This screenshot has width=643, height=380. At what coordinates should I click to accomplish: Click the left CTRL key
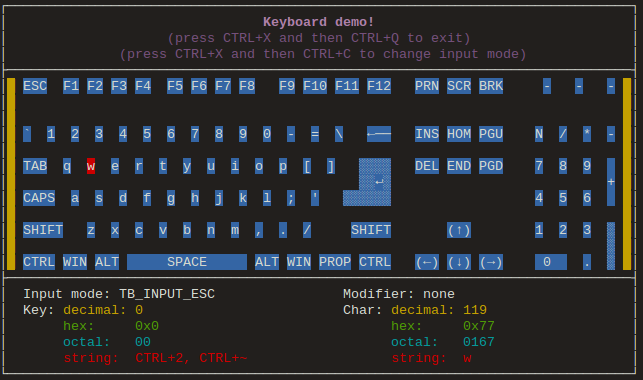[39, 262]
